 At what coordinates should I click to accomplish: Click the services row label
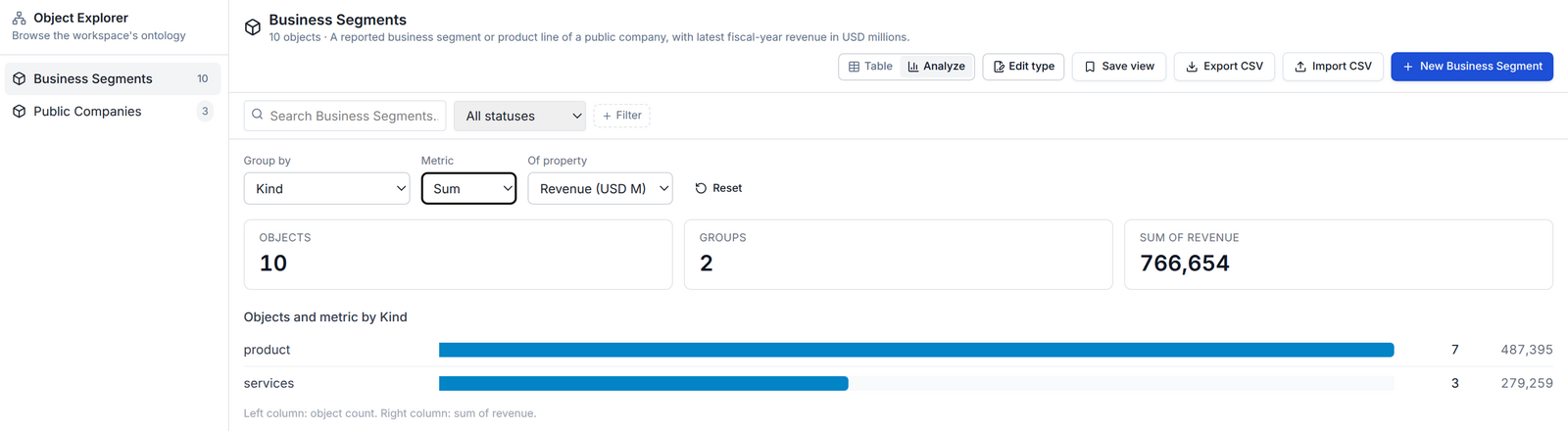[269, 384]
